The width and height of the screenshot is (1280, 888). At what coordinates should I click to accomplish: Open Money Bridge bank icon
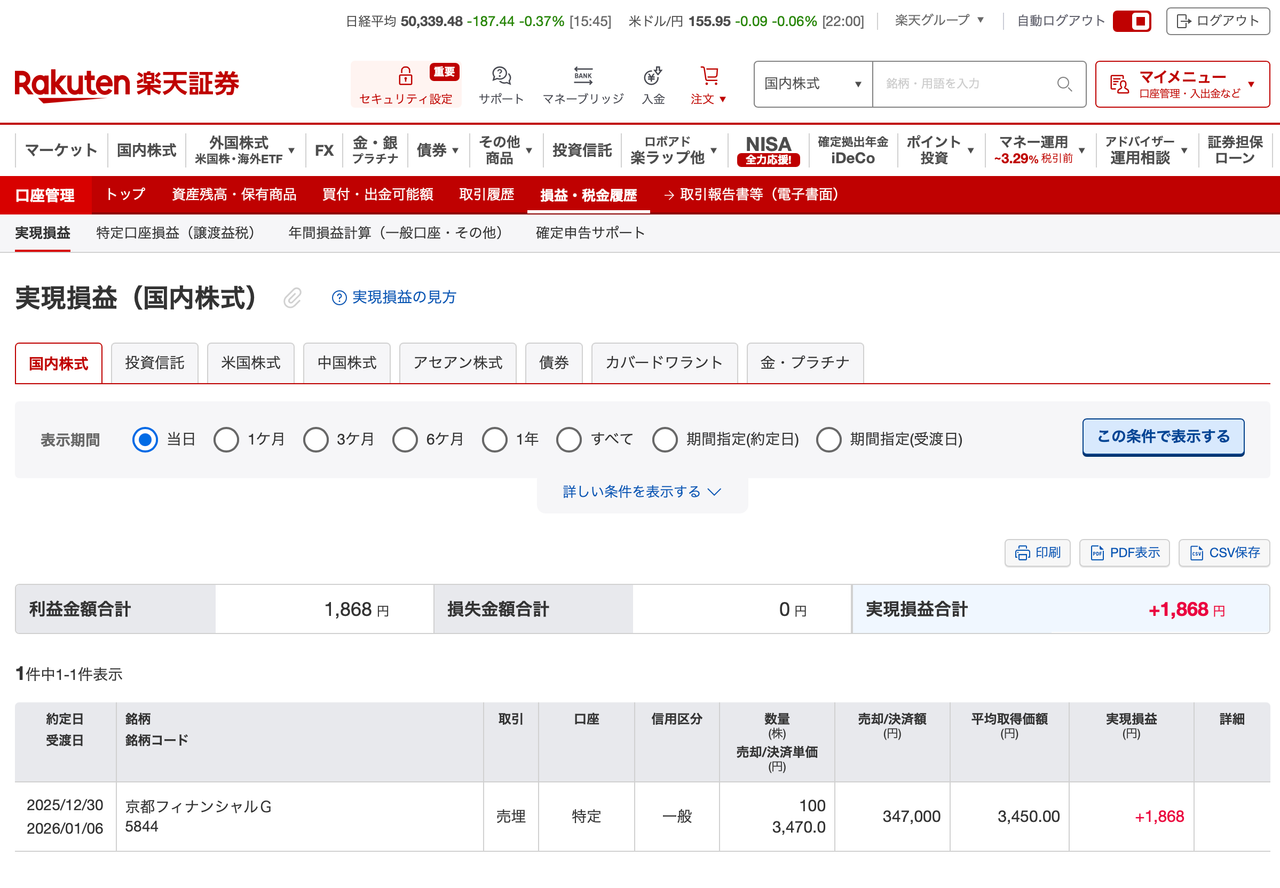[583, 77]
